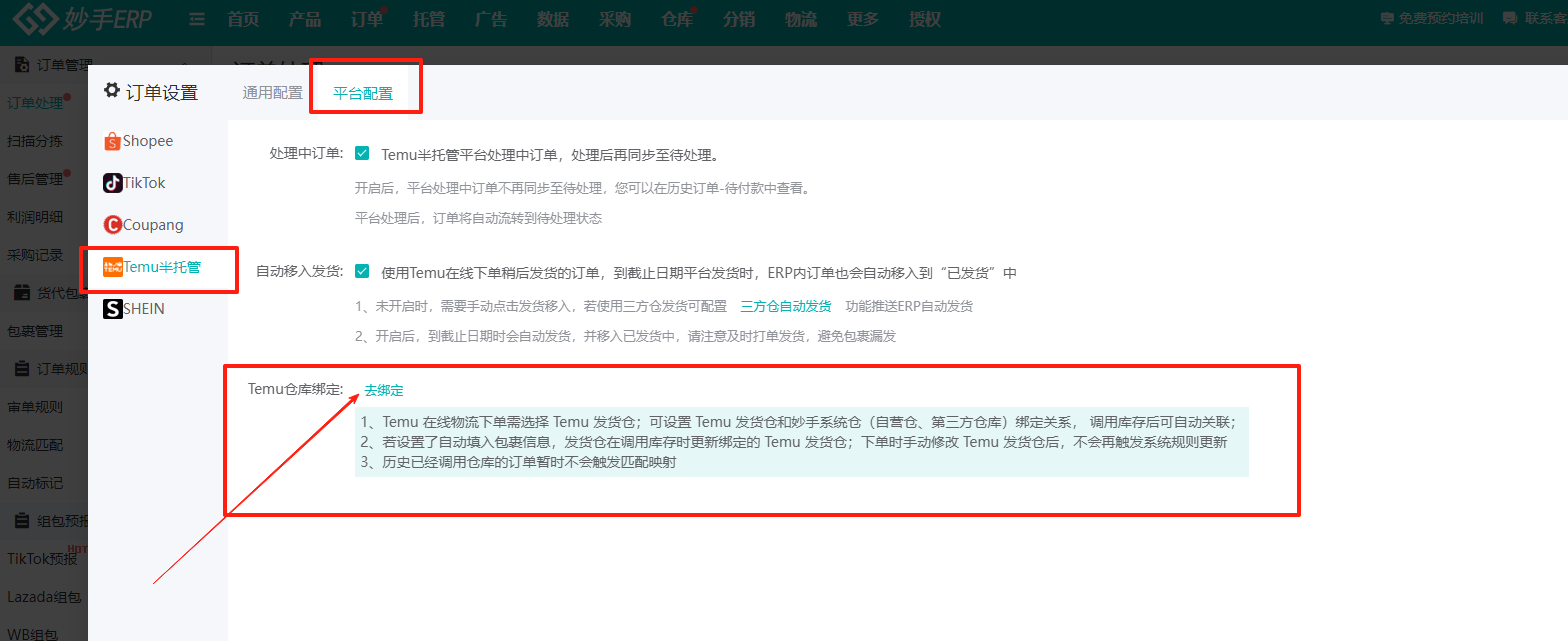Toggle the 处理中订单 checkbox
This screenshot has width=1568, height=641.
point(362,154)
